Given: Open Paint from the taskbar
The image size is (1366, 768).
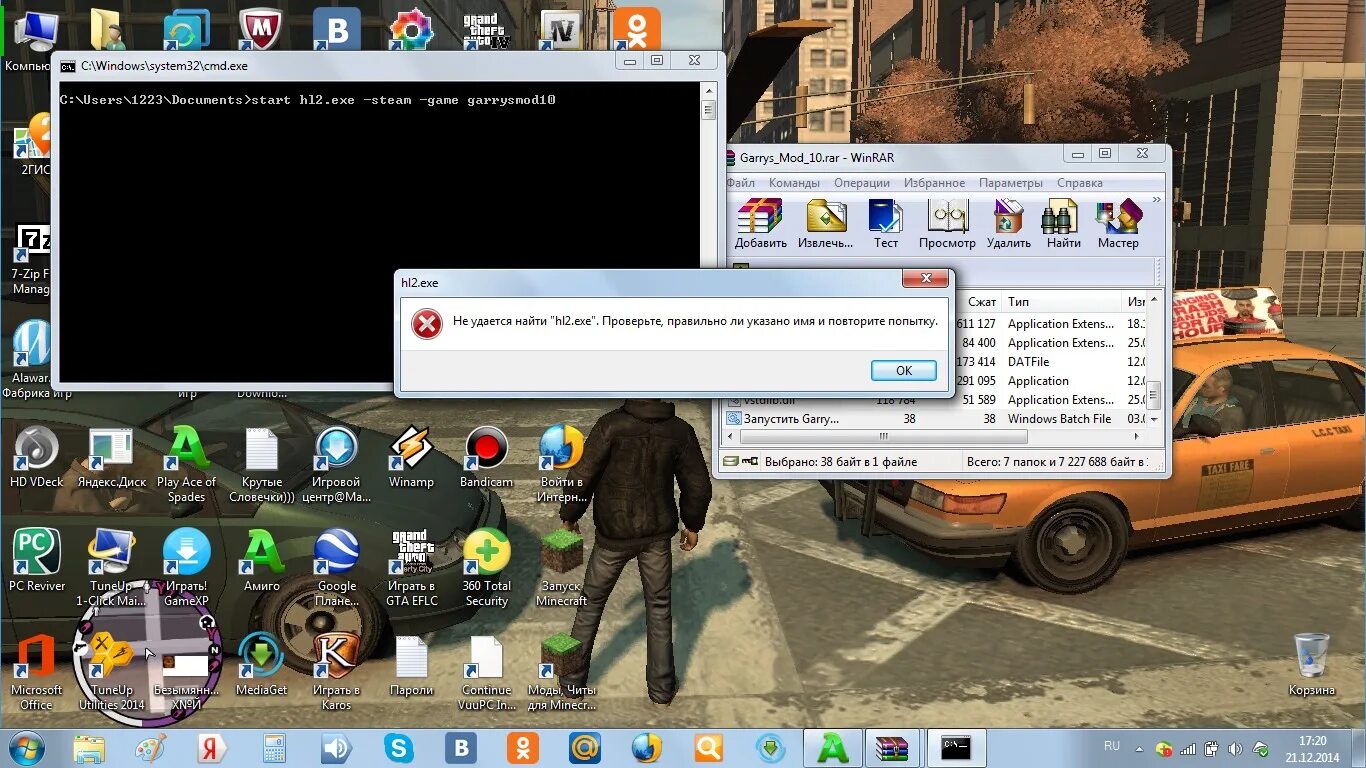Looking at the screenshot, I should click(x=150, y=748).
